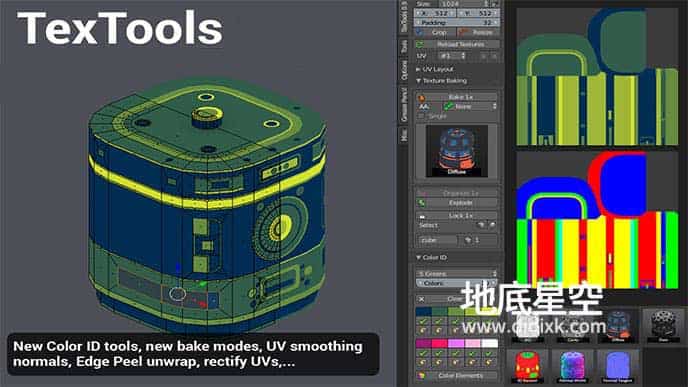Open the Grease Pencil vertical tab
The width and height of the screenshot is (688, 387).
tap(404, 104)
